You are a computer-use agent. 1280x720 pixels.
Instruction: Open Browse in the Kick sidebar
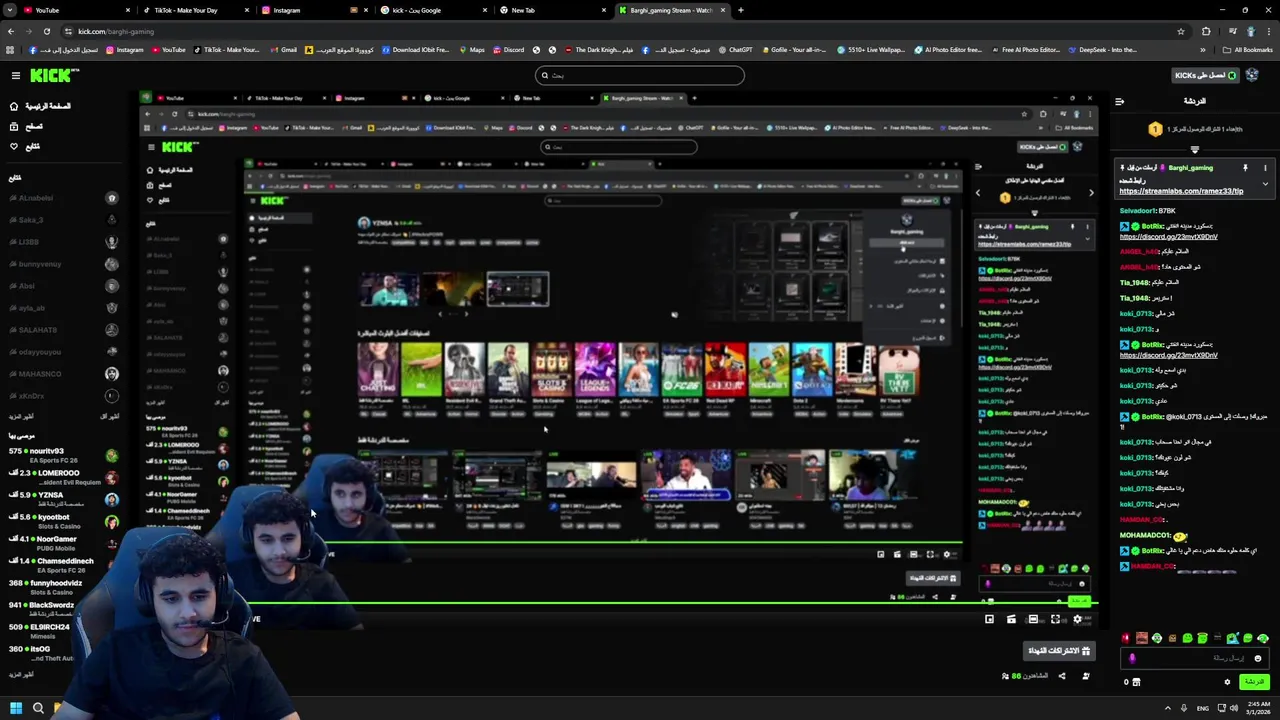[26, 126]
